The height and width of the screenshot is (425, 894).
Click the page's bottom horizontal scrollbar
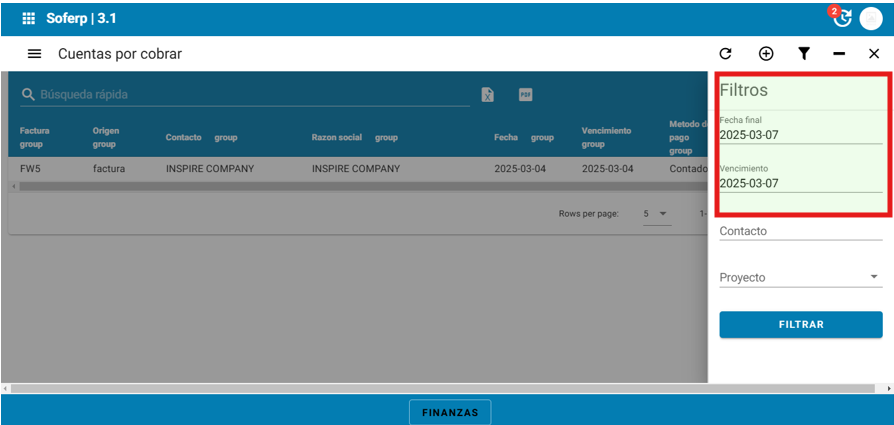coord(442,388)
